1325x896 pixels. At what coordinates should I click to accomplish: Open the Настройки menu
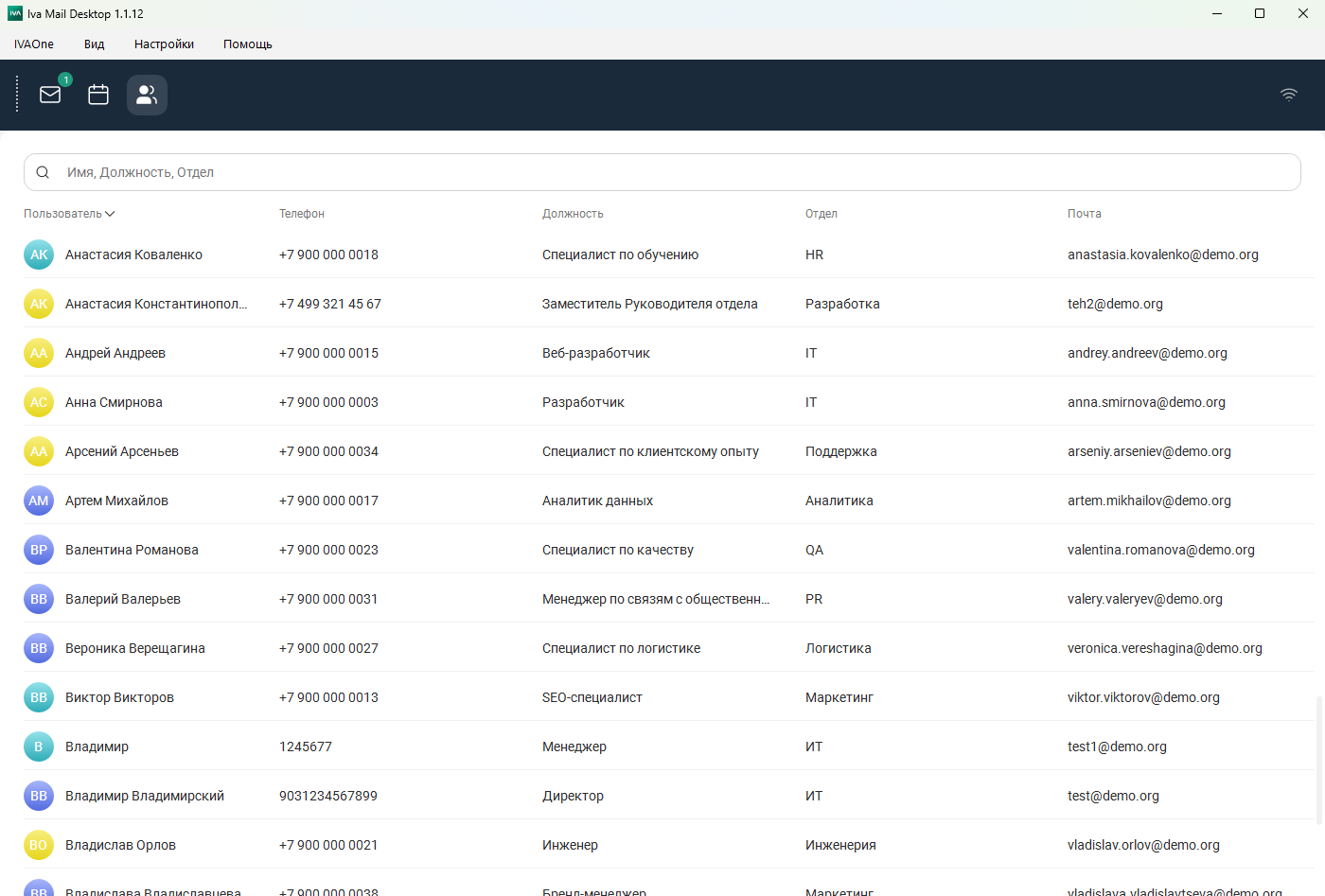point(164,44)
